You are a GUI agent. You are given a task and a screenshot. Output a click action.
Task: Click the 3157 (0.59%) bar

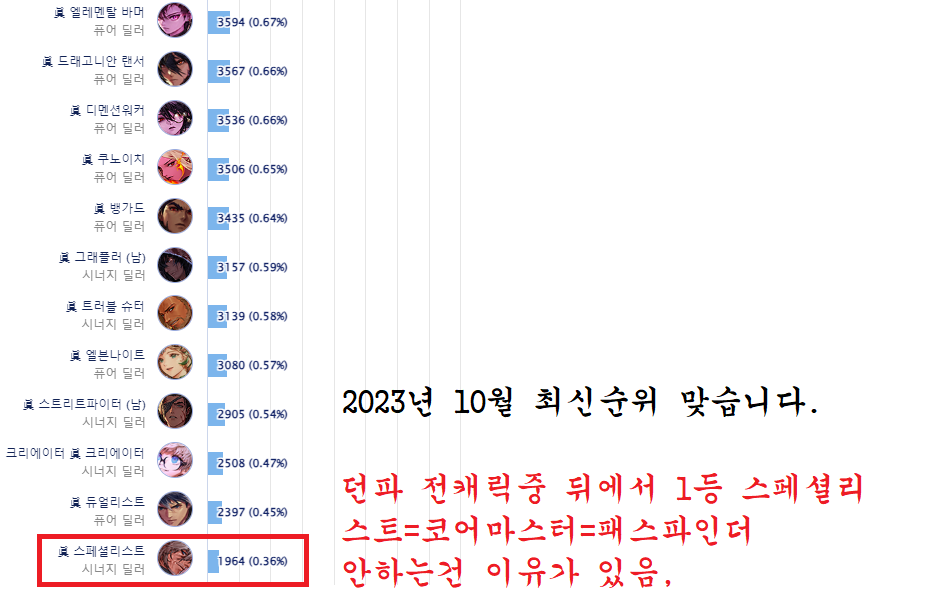point(217,268)
